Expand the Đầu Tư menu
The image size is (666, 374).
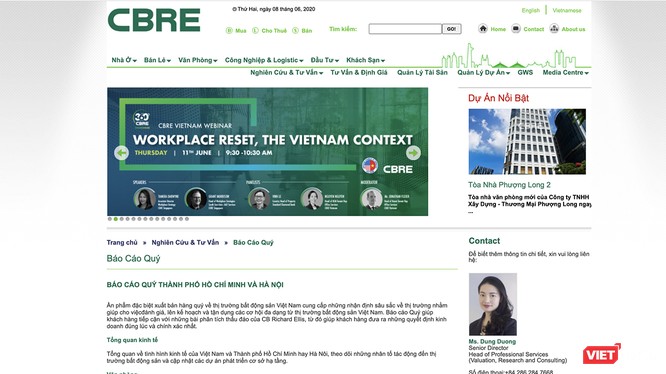point(325,60)
